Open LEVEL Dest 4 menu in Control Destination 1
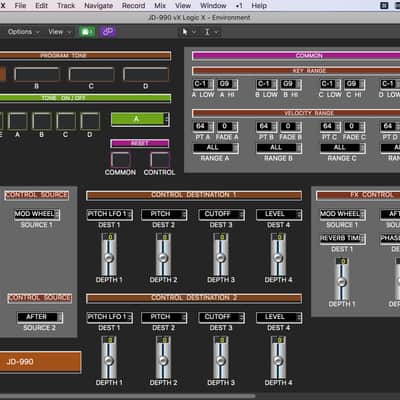This screenshot has height=400, width=400. (279, 214)
